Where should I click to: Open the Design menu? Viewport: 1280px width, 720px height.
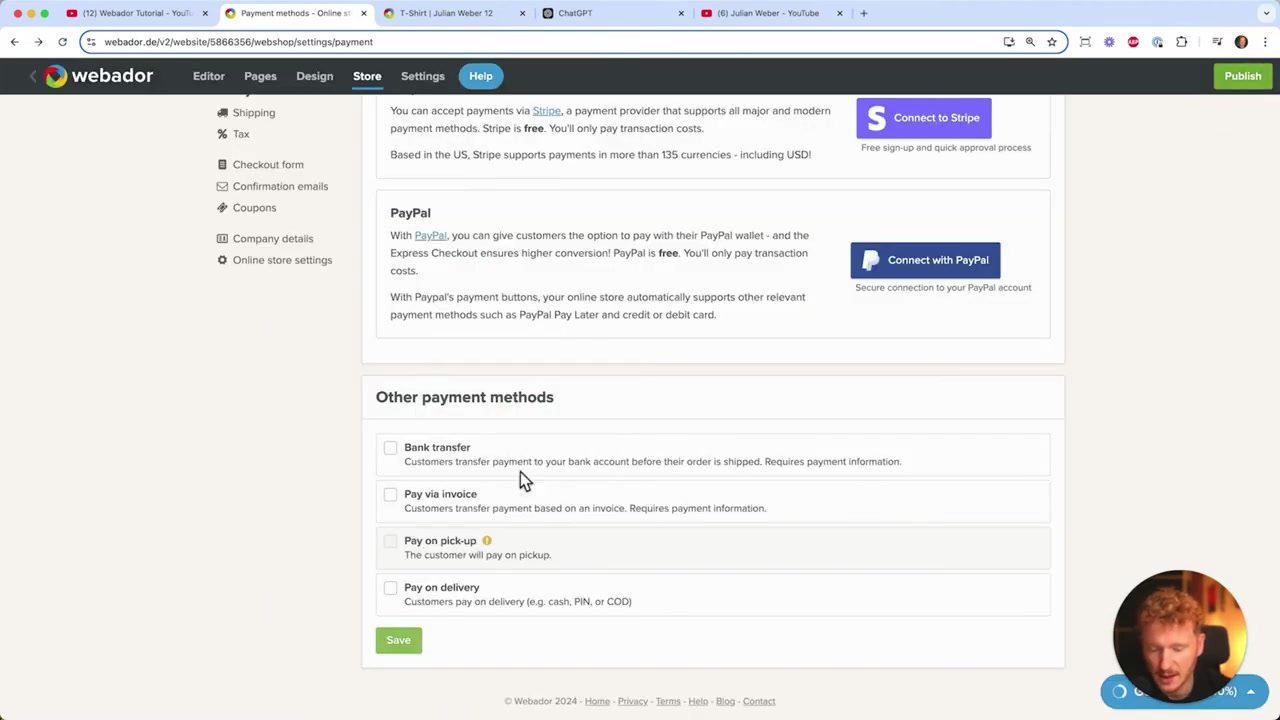[314, 76]
